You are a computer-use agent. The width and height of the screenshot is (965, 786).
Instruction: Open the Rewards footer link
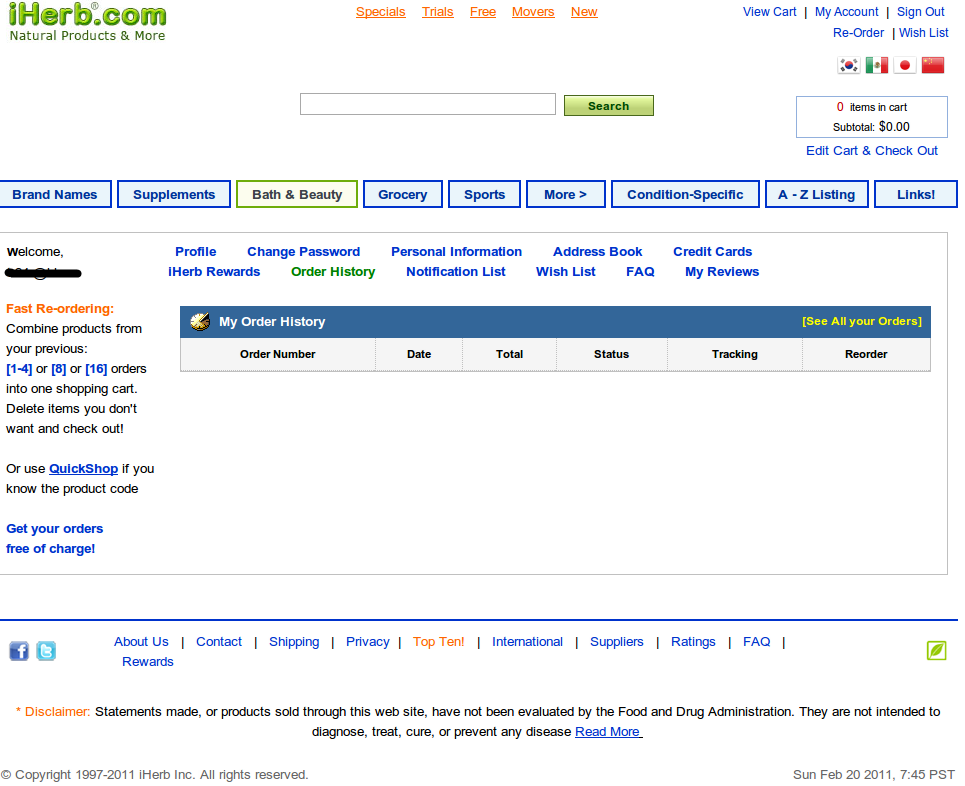(148, 662)
